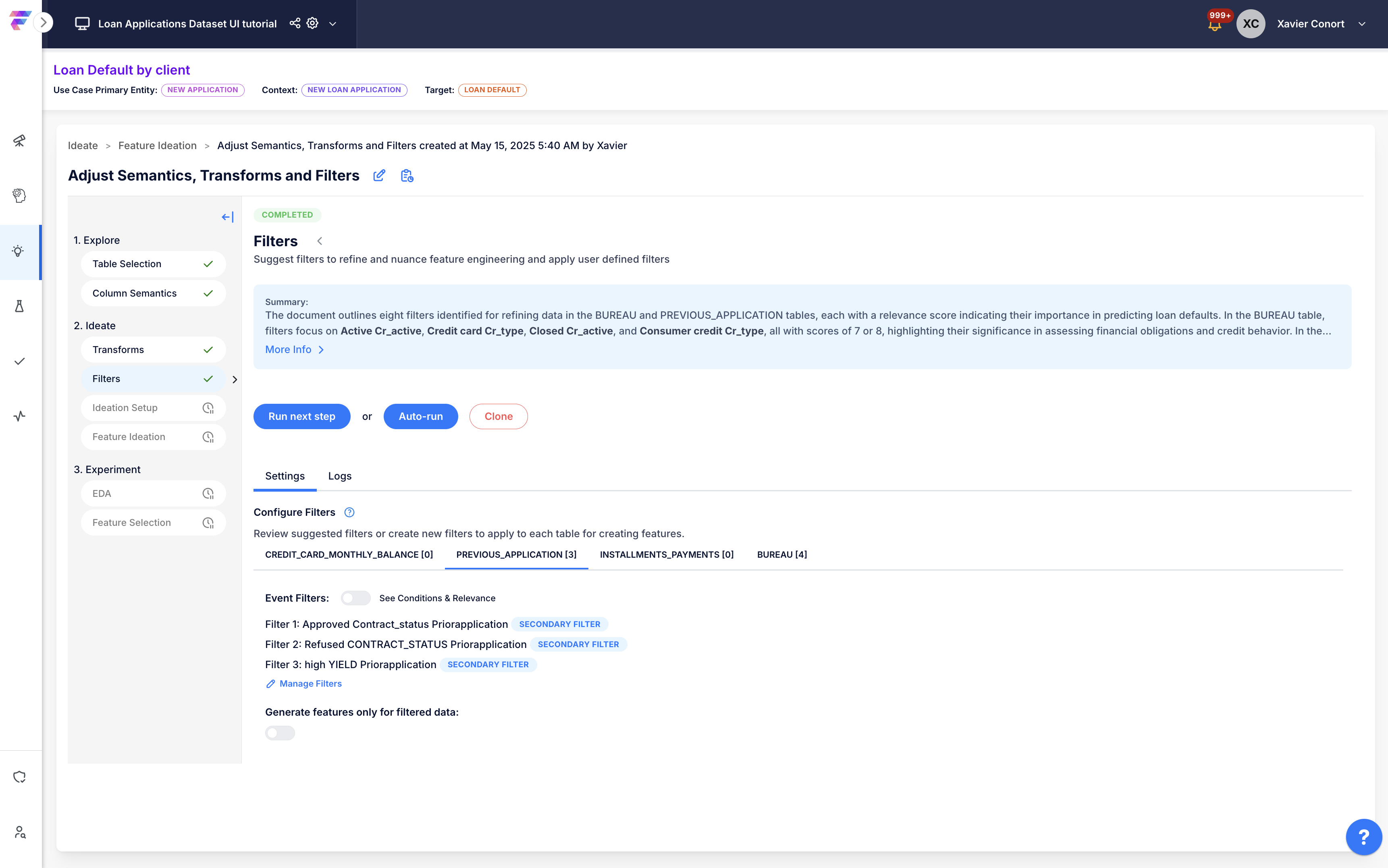1388x868 pixels.
Task: Click the share icon in header
Action: (x=295, y=23)
